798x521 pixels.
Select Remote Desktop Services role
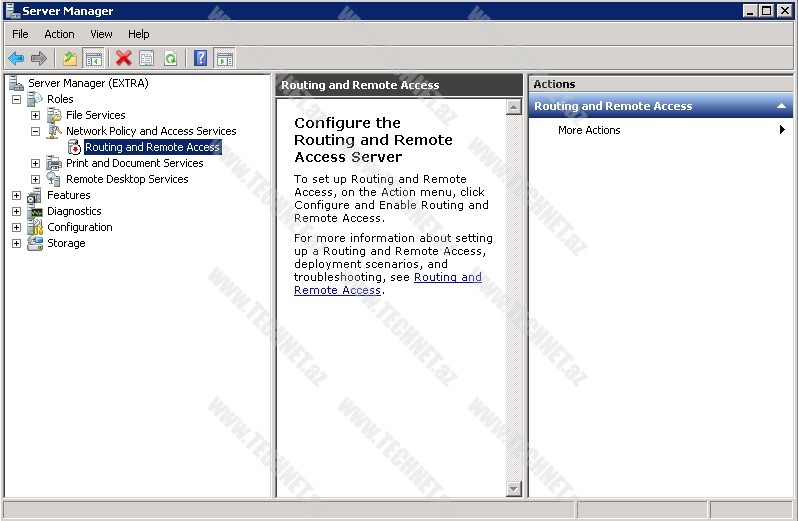pos(127,179)
